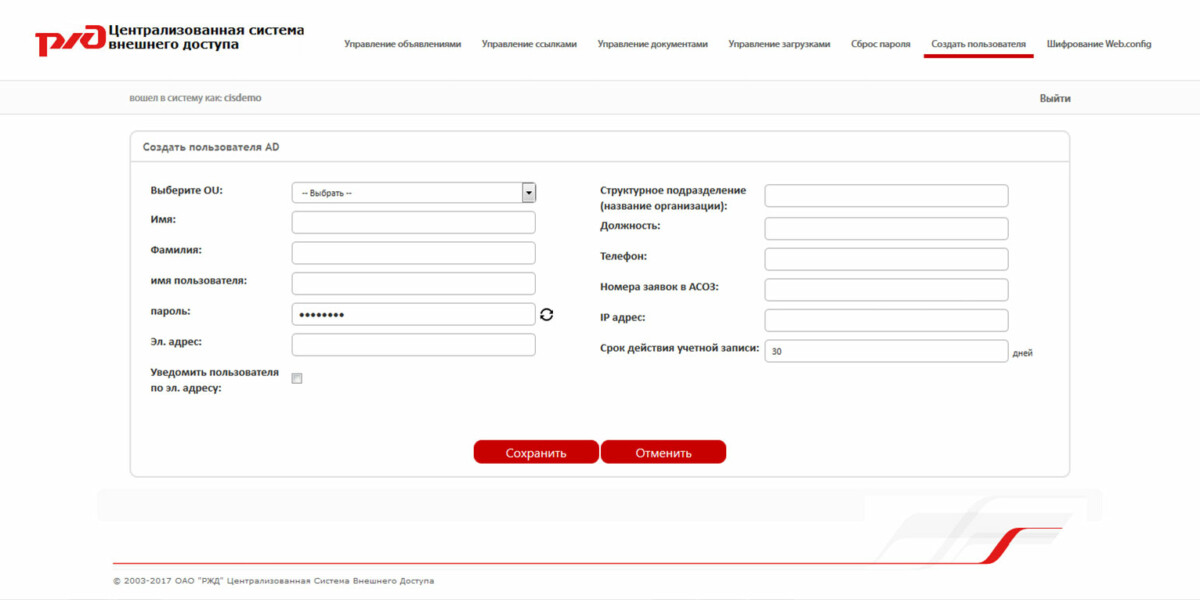Image resolution: width=1200 pixels, height=600 pixels.
Task: Click the 'Имя' input field
Action: pyautogui.click(x=412, y=222)
